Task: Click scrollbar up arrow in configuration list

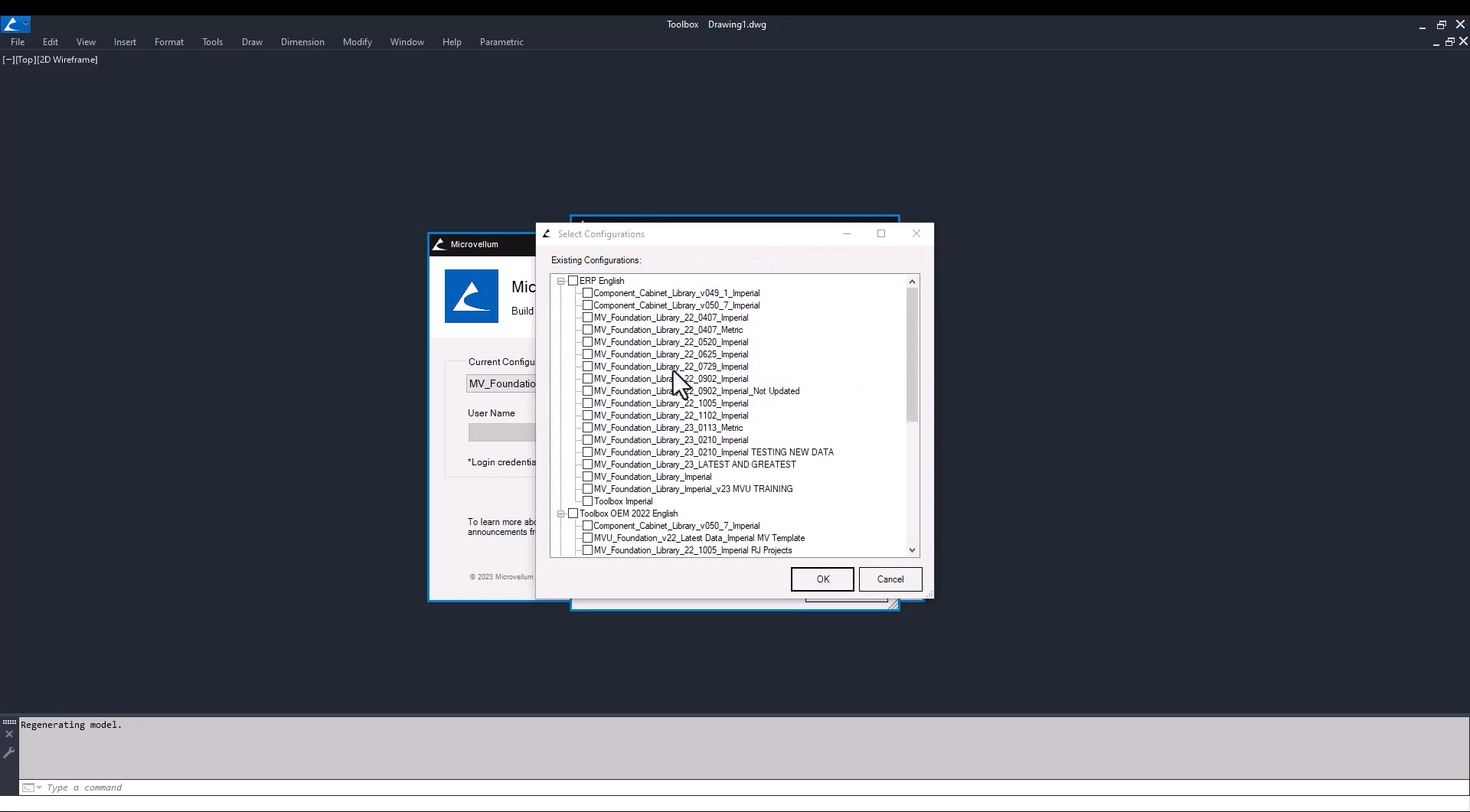Action: pyautogui.click(x=912, y=282)
